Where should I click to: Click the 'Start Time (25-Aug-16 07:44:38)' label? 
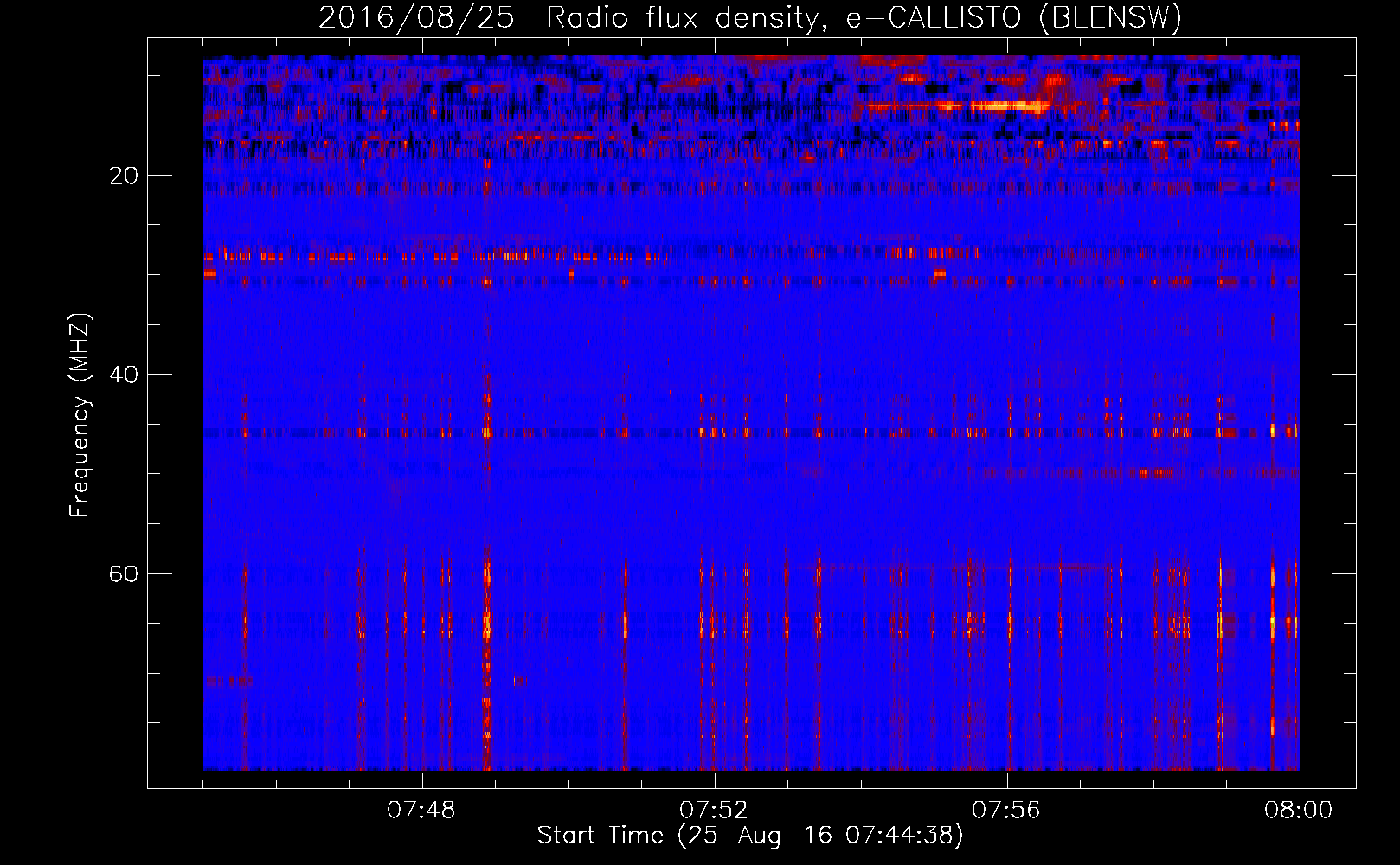coord(750,836)
